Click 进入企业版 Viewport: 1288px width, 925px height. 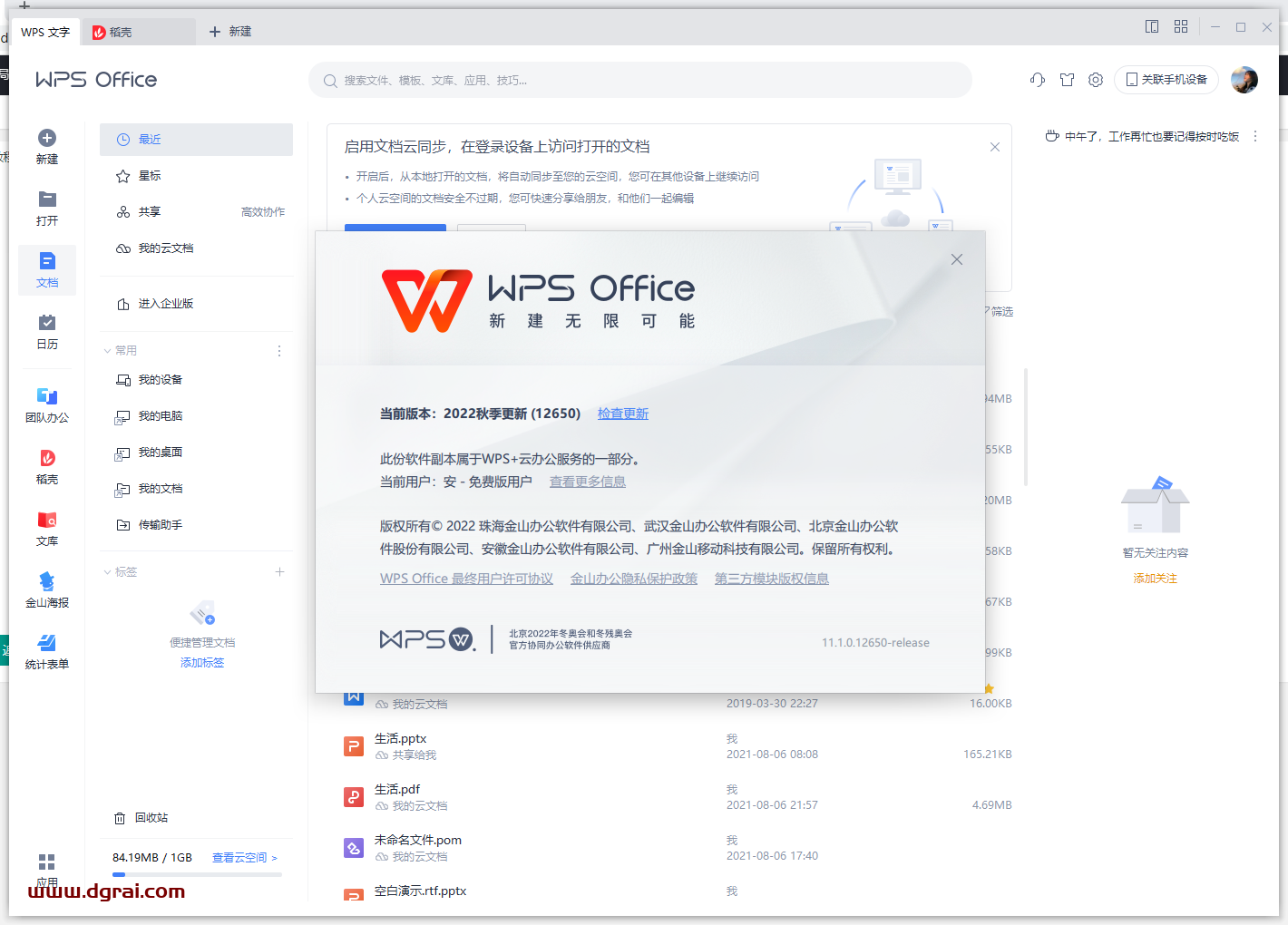pos(196,304)
